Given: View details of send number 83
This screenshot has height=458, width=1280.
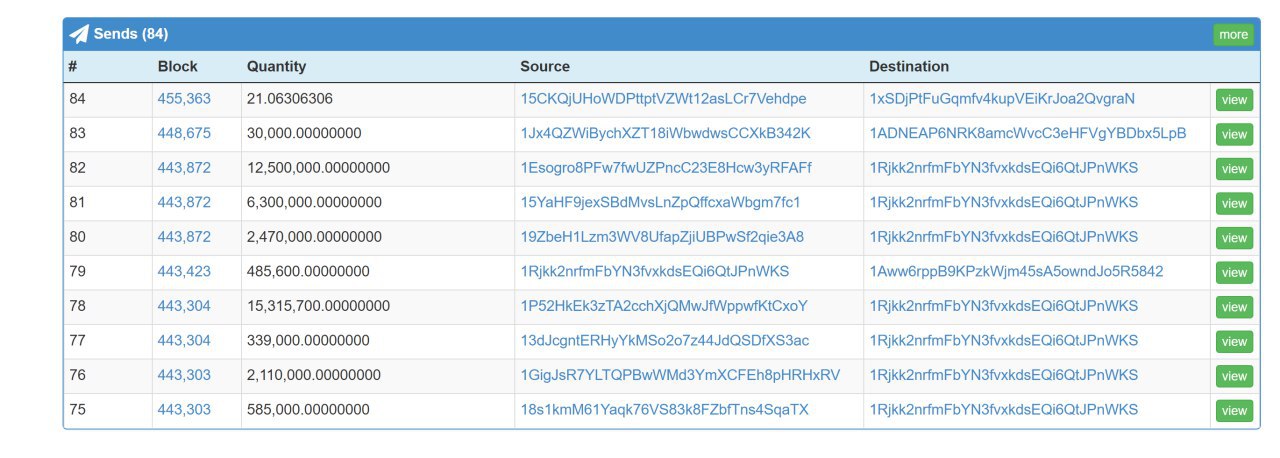Looking at the screenshot, I should click(1234, 134).
